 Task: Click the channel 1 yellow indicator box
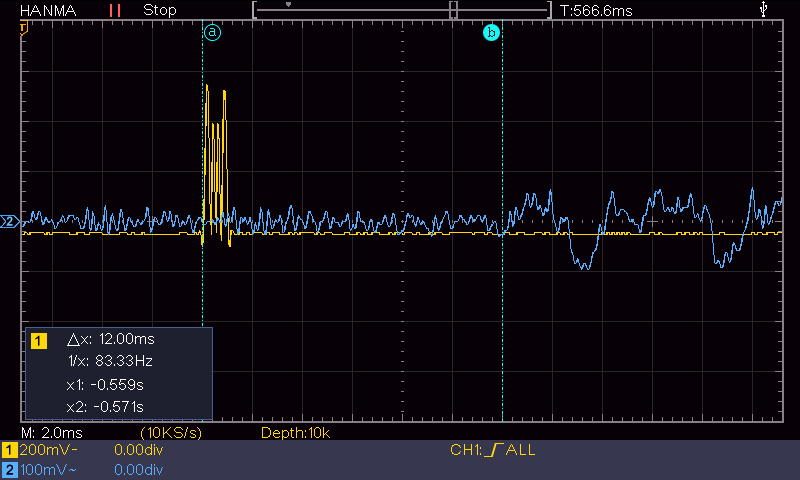click(x=9, y=450)
